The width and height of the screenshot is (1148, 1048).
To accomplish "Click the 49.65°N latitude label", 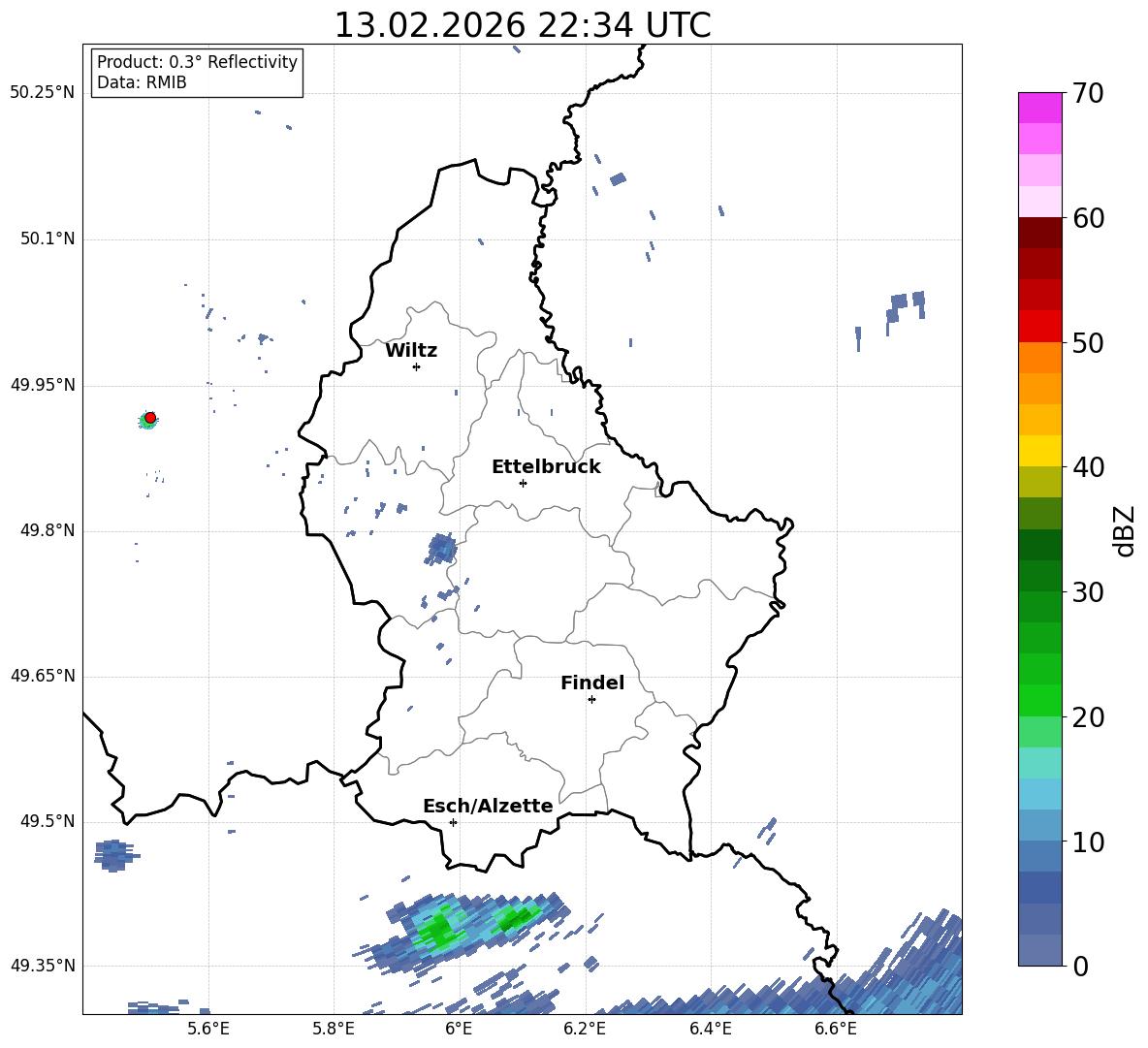I will 43,676.
